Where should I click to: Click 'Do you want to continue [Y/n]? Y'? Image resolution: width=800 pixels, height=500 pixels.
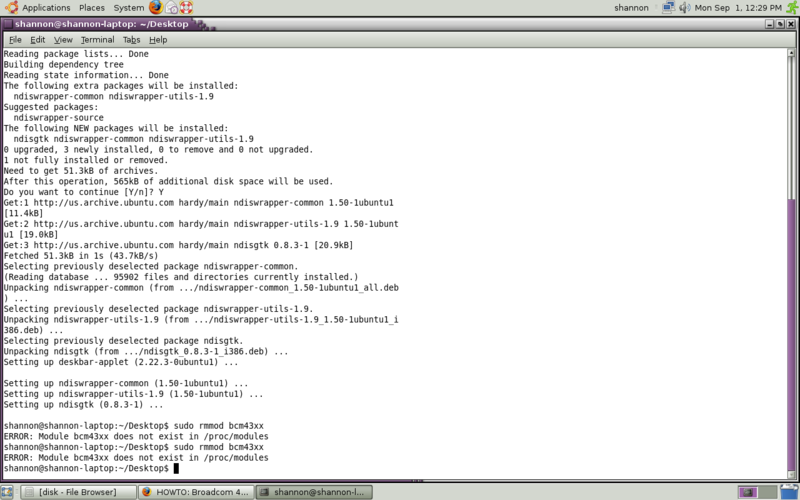84,192
